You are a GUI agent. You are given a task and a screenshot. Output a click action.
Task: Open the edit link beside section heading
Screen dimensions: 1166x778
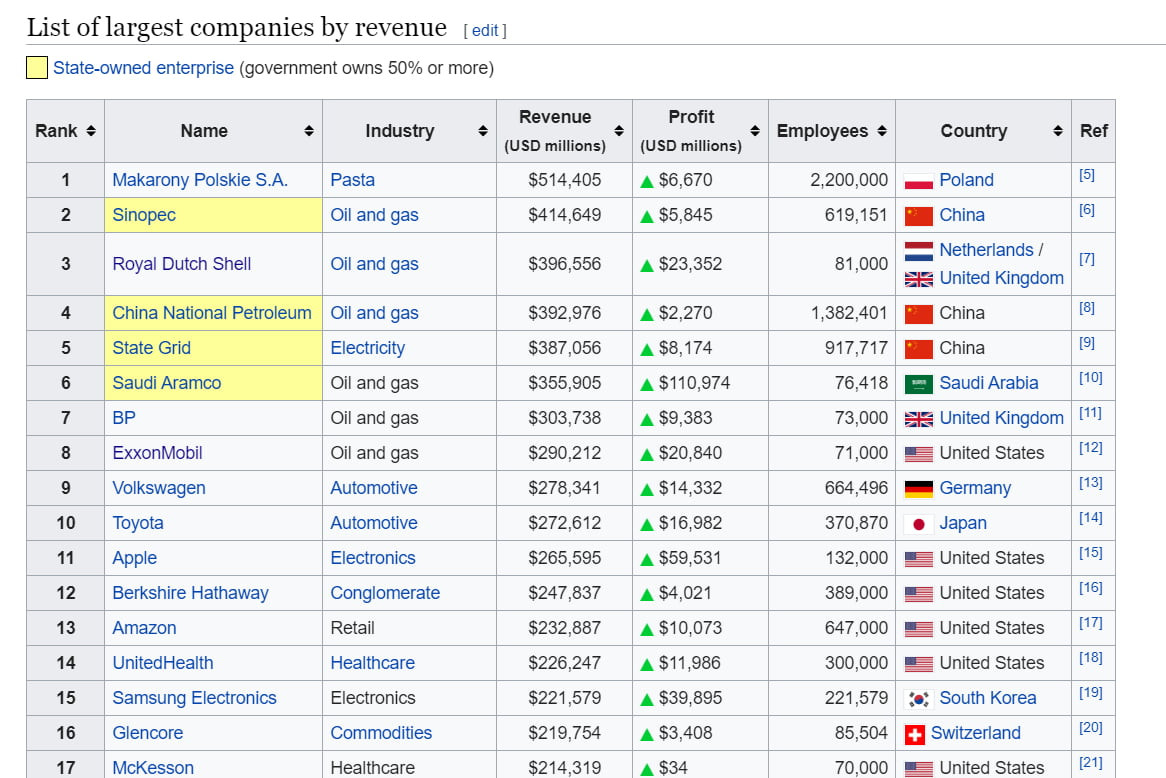[485, 30]
